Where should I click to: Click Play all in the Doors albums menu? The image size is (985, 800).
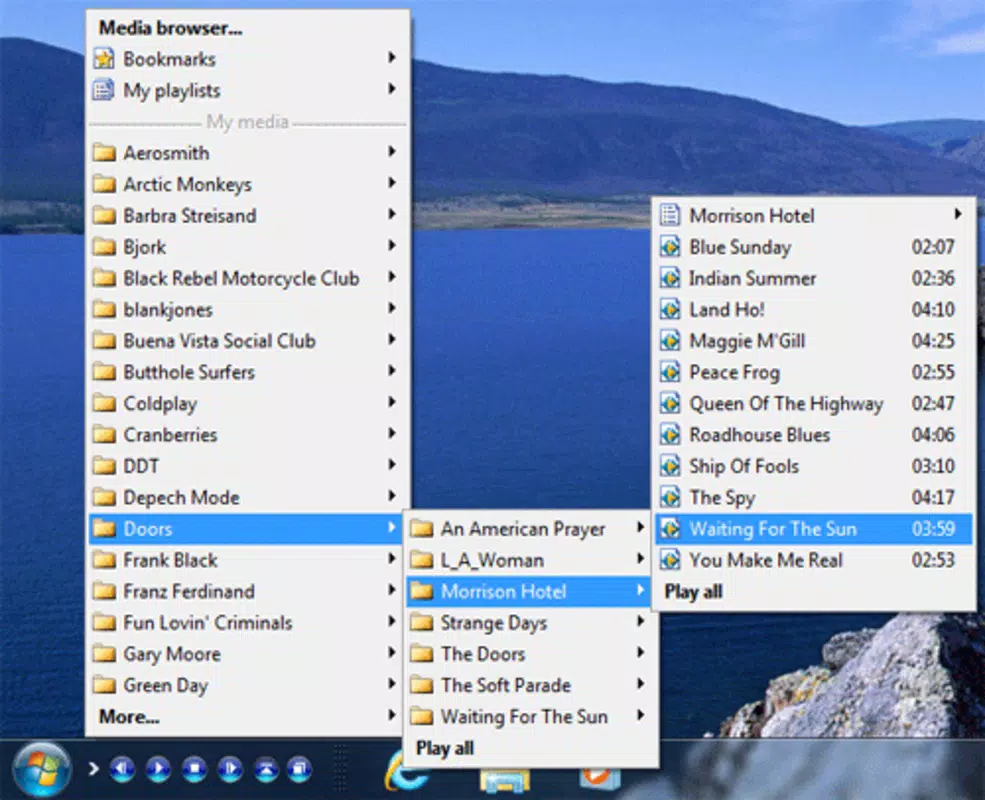[x=445, y=748]
